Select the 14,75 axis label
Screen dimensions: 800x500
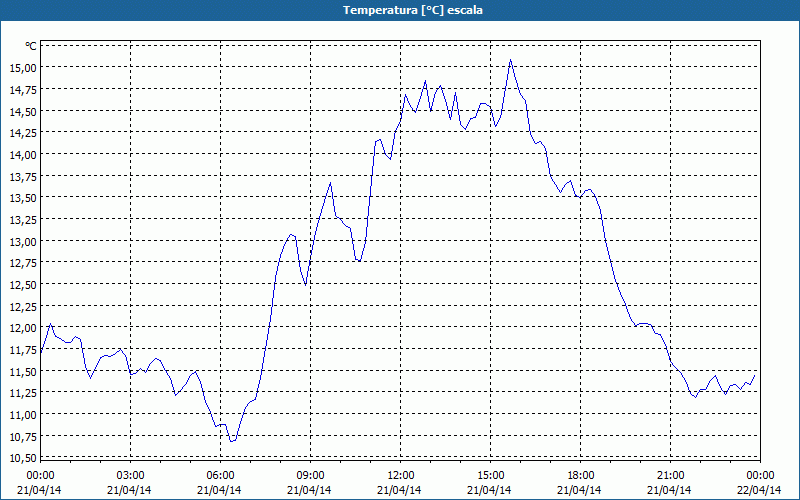coord(22,90)
